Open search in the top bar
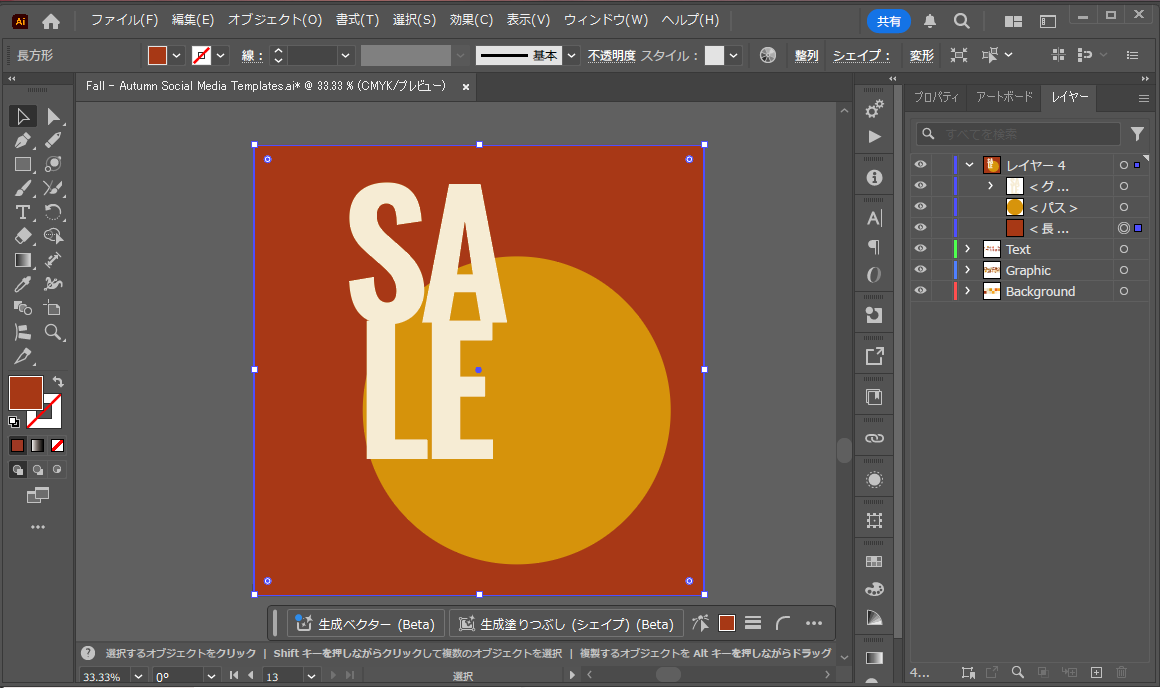The width and height of the screenshot is (1160, 688). click(962, 21)
